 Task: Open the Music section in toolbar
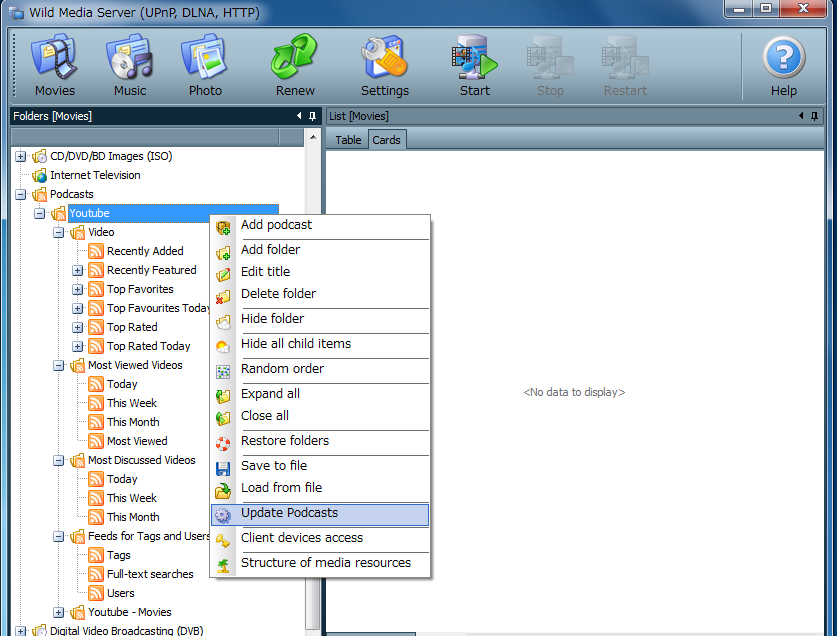[x=130, y=65]
